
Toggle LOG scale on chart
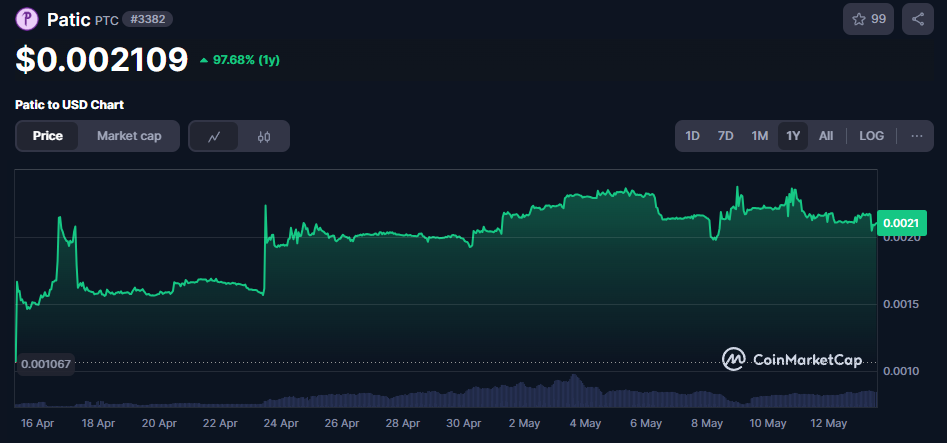click(x=872, y=136)
